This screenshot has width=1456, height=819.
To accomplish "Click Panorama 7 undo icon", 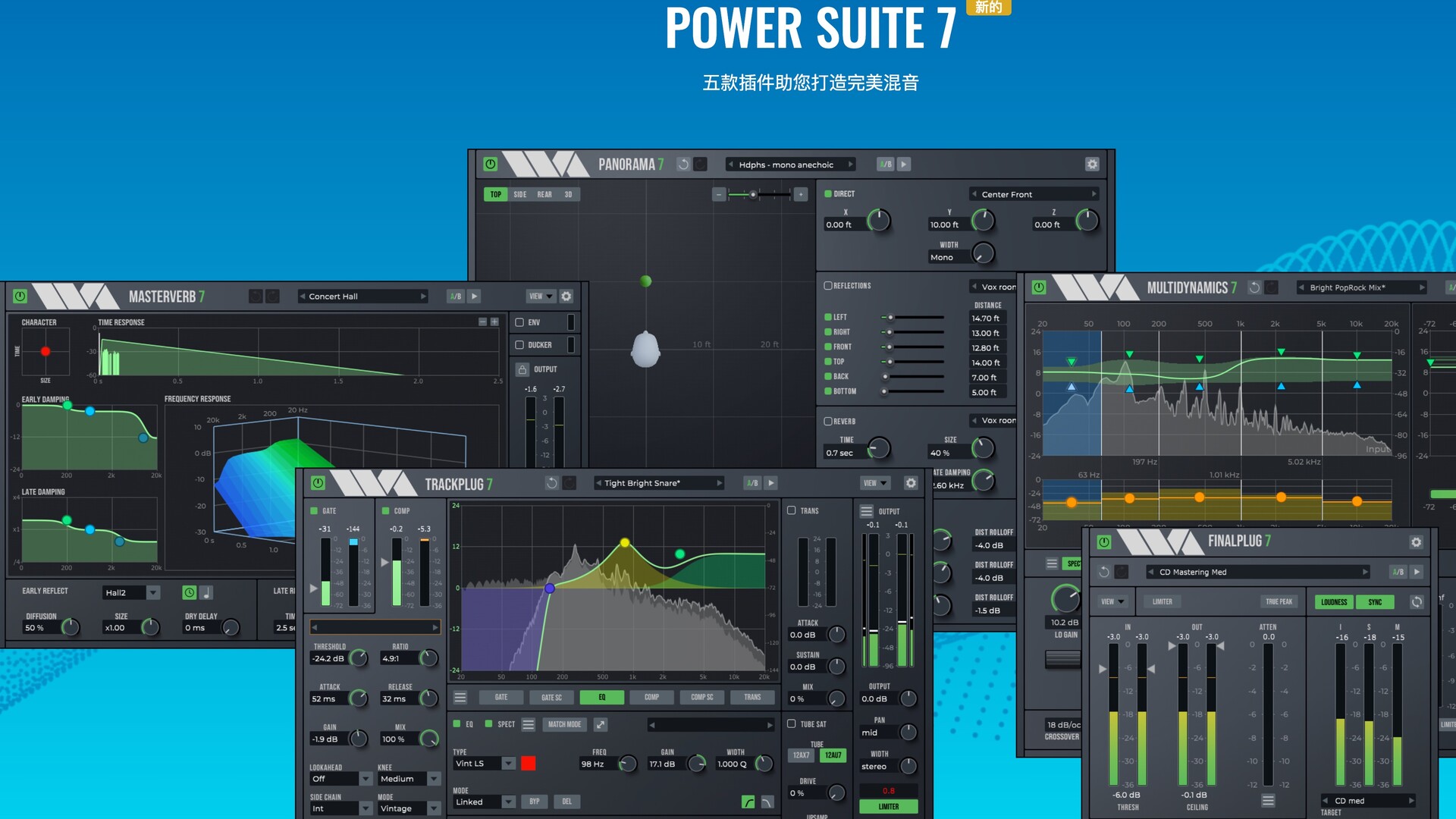I will tap(683, 164).
